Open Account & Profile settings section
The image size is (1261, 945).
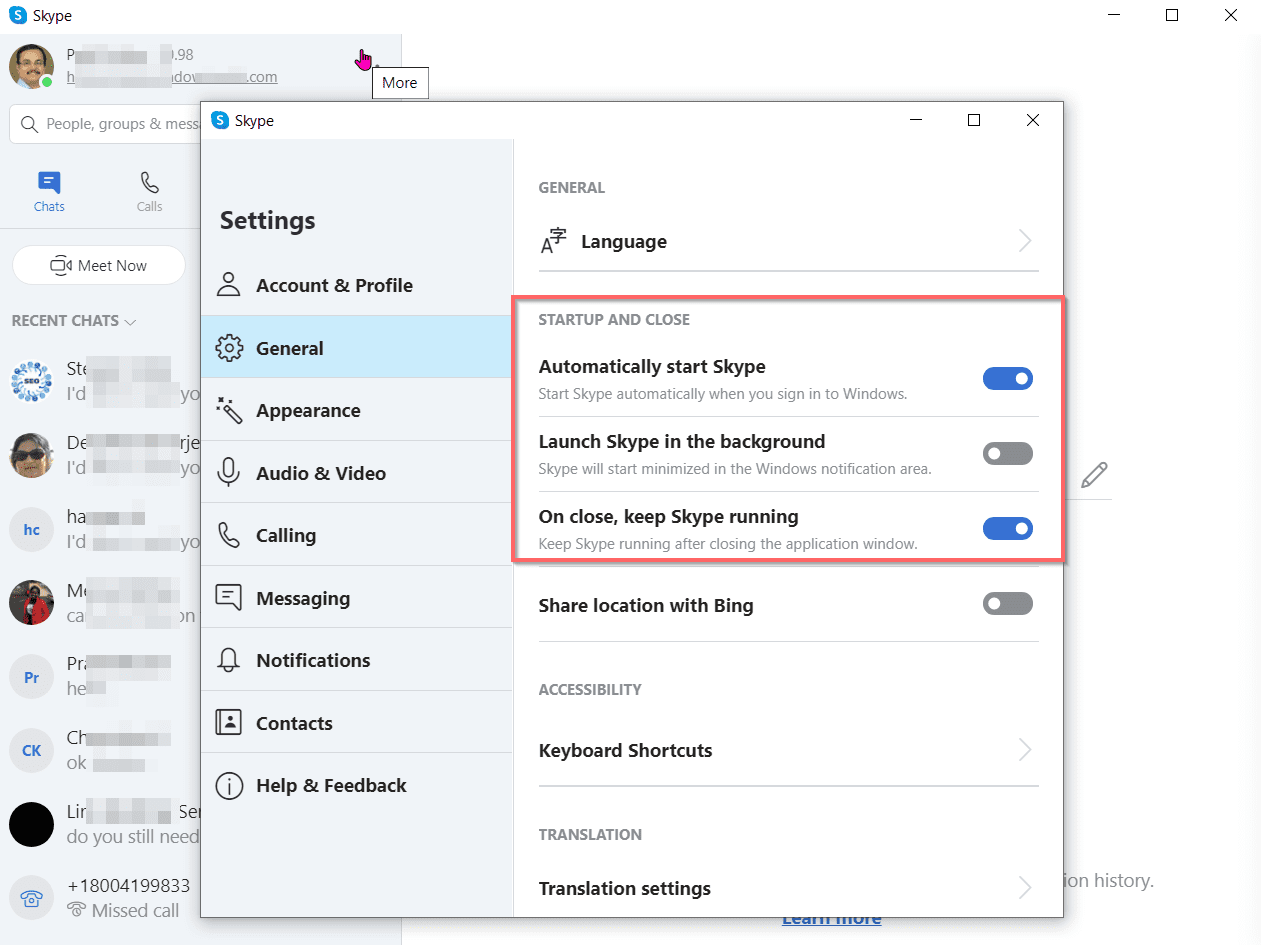(x=333, y=286)
